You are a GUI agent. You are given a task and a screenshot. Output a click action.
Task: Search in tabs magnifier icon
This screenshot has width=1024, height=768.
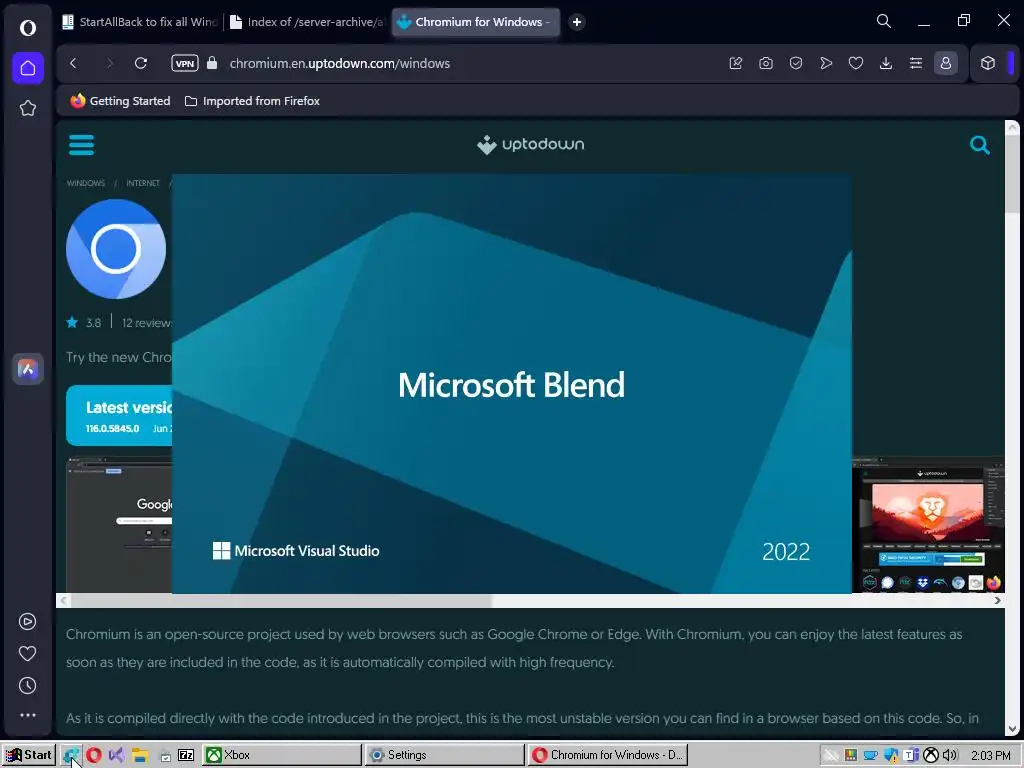tap(884, 22)
